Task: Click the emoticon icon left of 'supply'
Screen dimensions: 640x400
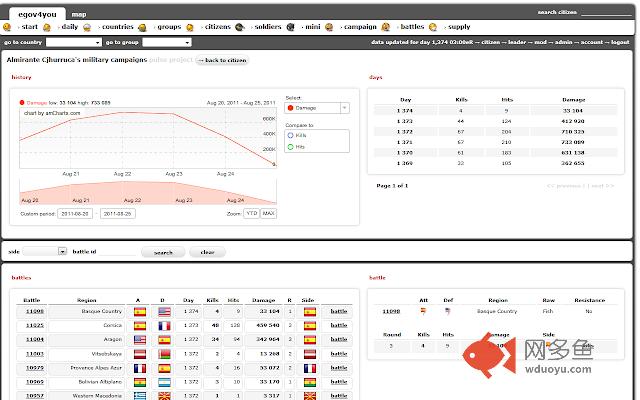Action: click(x=433, y=27)
